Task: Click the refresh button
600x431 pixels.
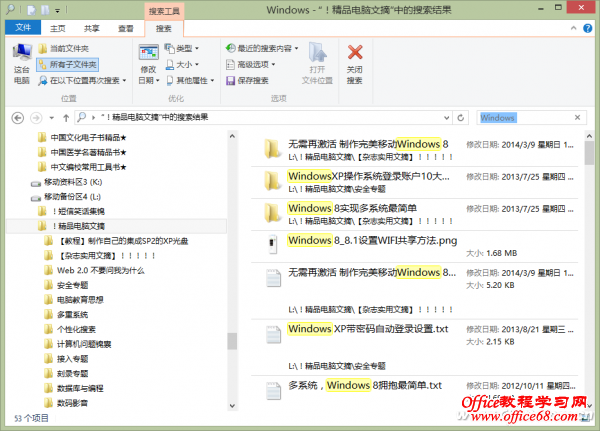Action: pyautogui.click(x=461, y=118)
